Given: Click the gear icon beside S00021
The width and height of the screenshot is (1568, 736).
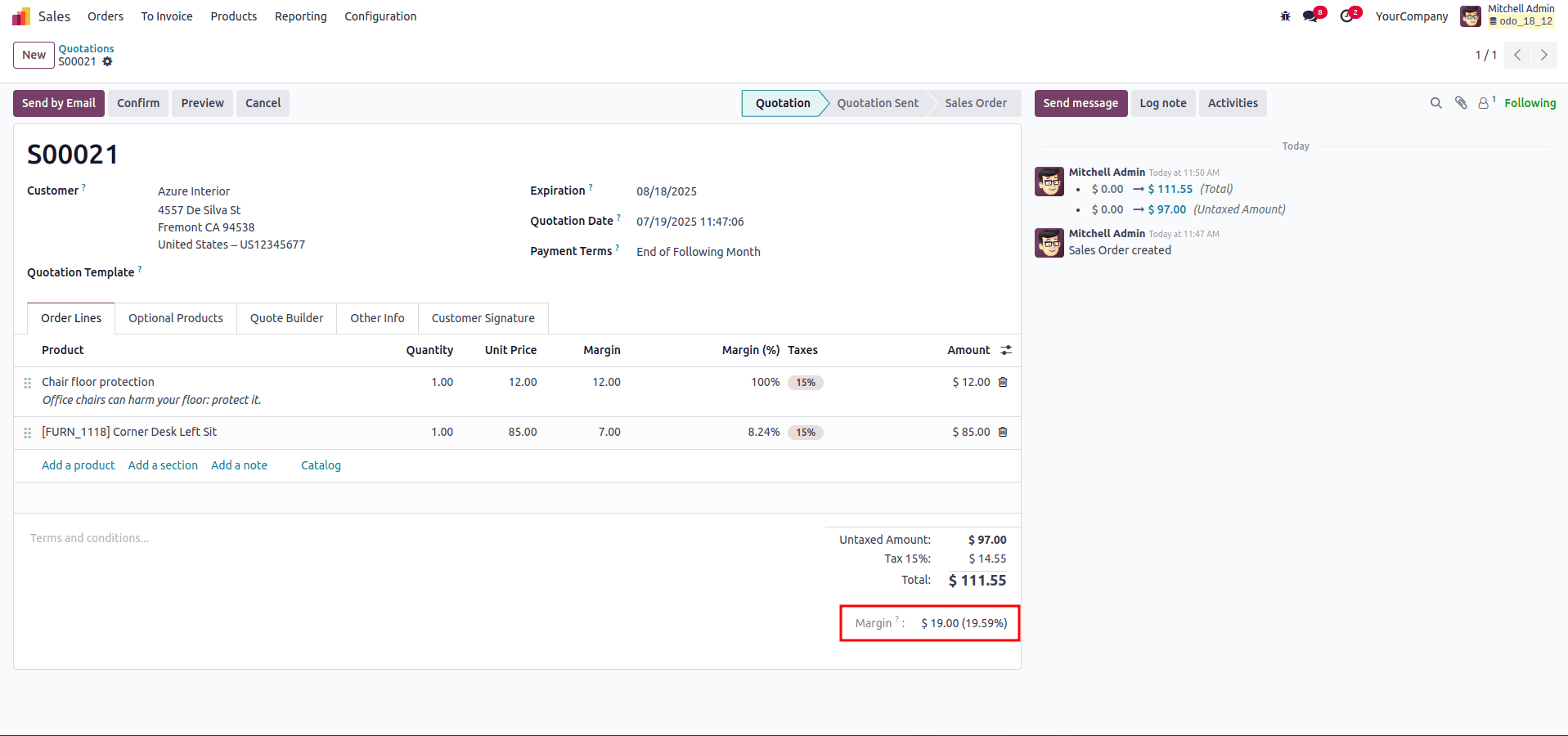Looking at the screenshot, I should (107, 62).
